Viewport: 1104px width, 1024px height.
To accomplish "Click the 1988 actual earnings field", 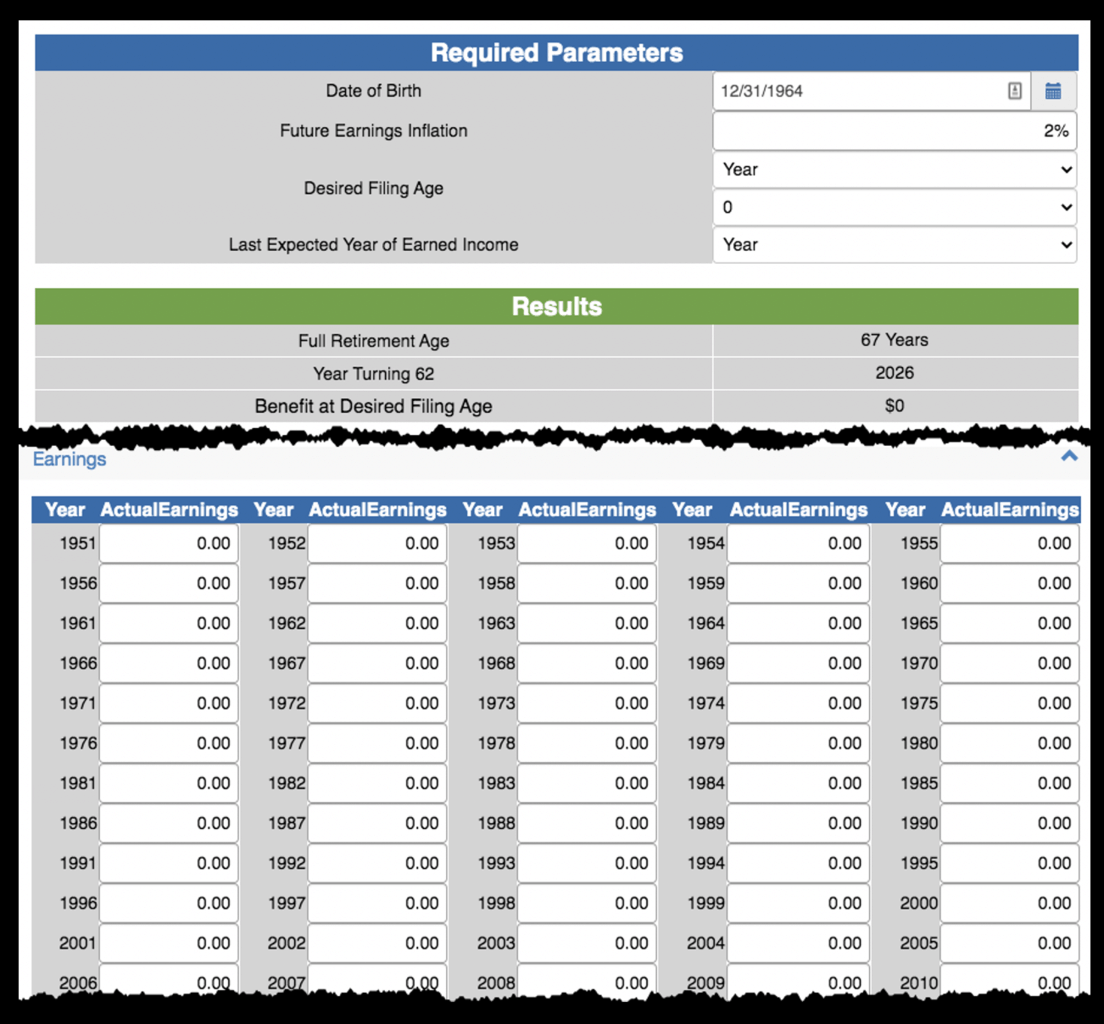I will coord(587,823).
